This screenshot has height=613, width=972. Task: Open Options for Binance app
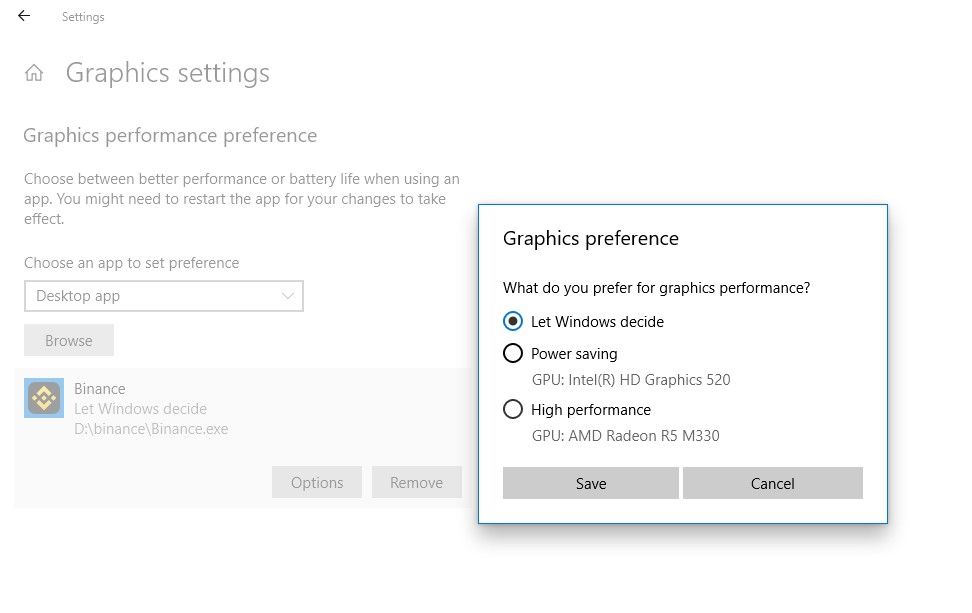(x=317, y=483)
